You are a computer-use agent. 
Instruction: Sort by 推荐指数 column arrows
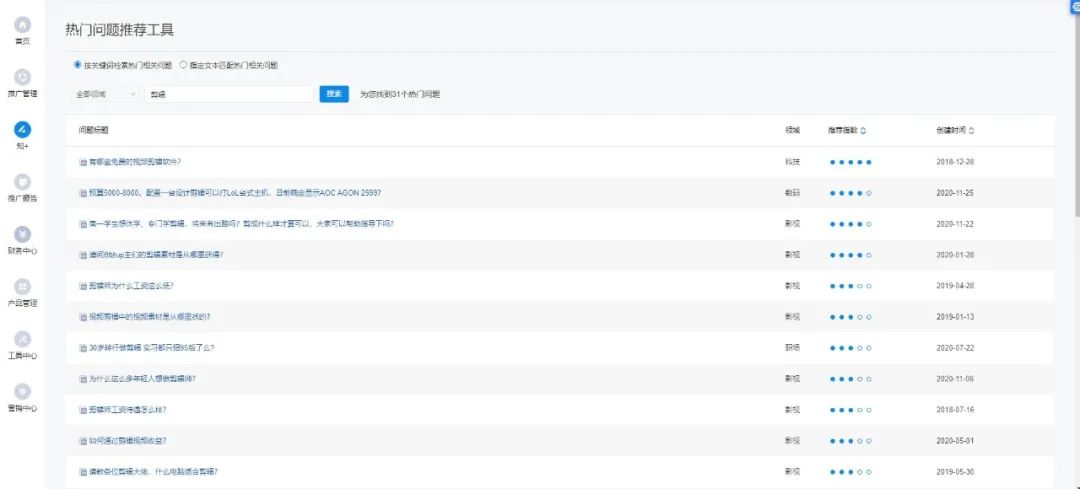click(x=863, y=131)
